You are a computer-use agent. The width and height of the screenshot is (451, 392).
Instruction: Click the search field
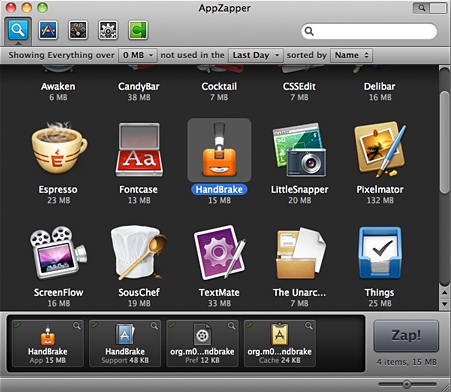coord(369,31)
